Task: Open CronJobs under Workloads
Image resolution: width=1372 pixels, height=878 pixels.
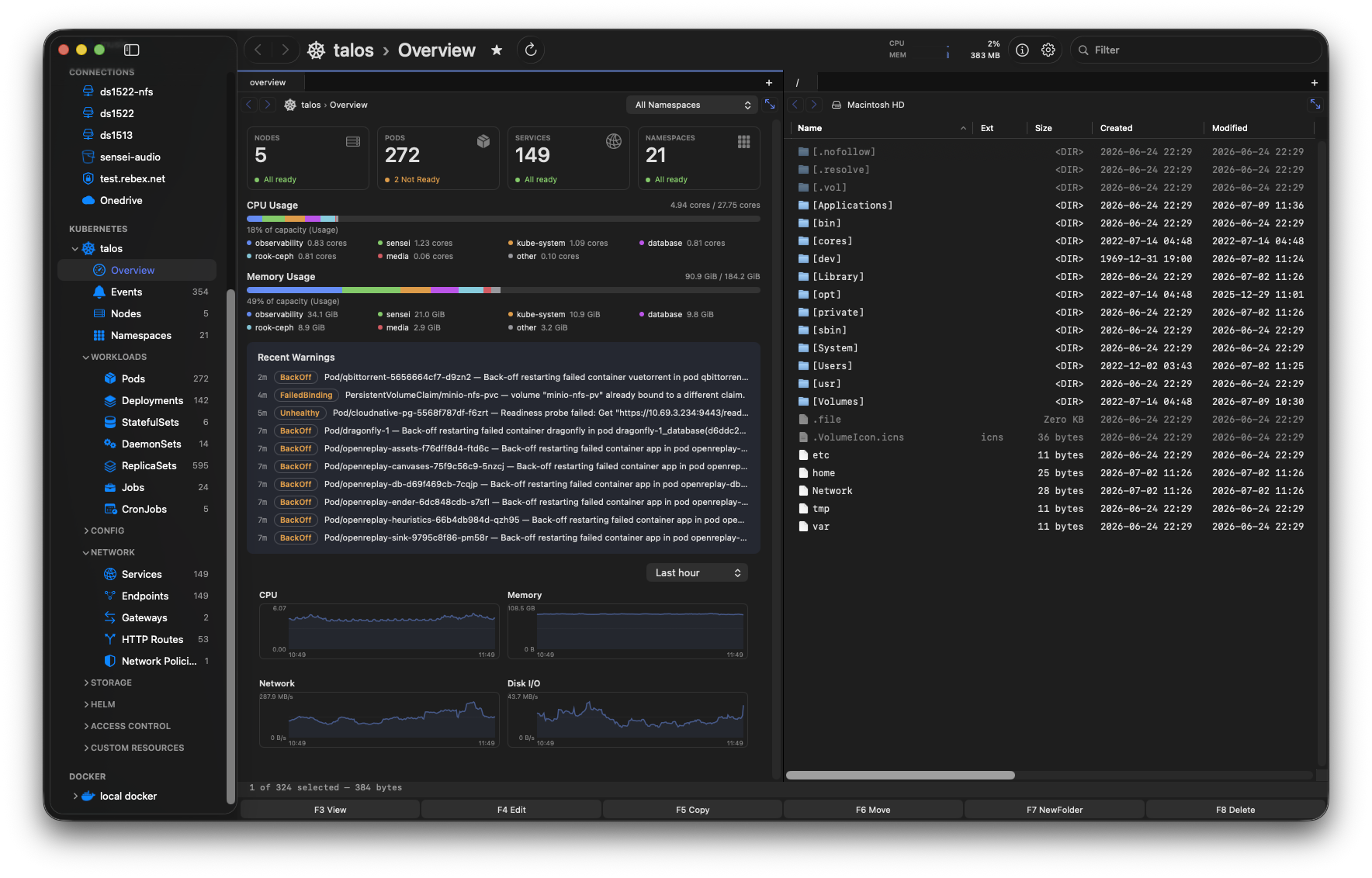Action: click(137, 509)
